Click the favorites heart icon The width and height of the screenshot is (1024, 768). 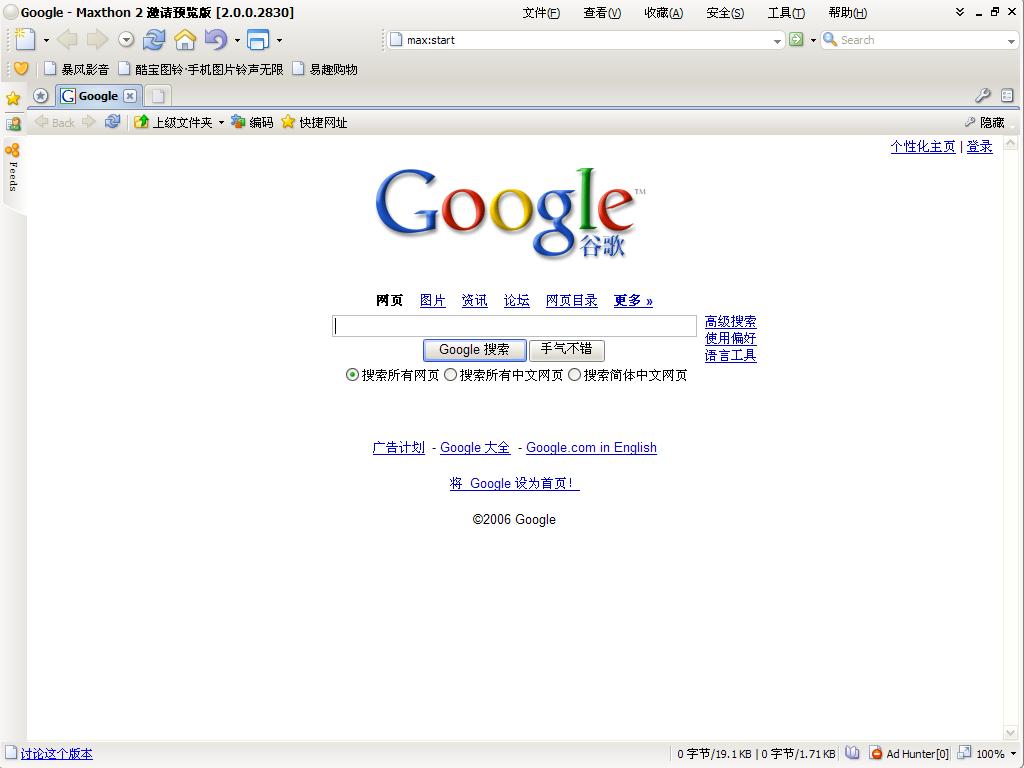pyautogui.click(x=21, y=69)
